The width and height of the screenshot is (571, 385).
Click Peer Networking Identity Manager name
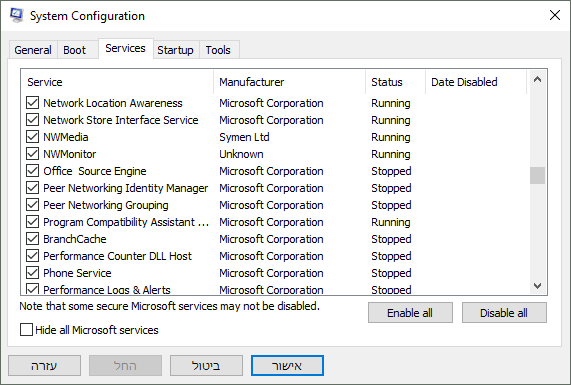[x=126, y=188]
